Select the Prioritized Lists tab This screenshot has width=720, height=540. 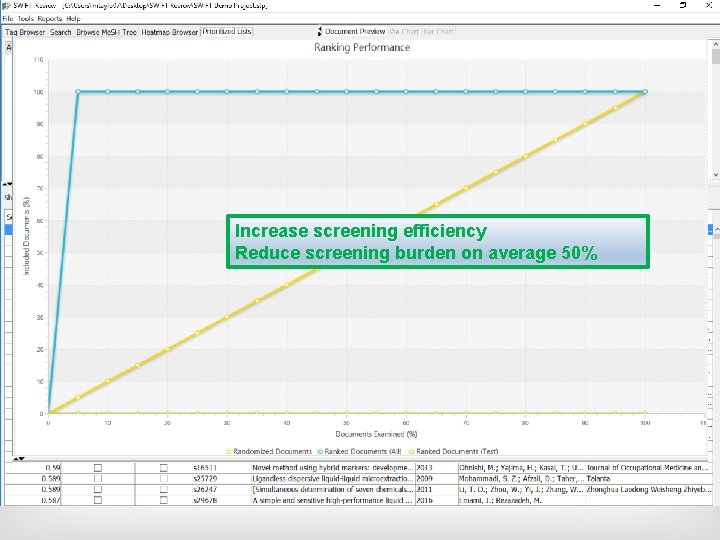point(227,32)
